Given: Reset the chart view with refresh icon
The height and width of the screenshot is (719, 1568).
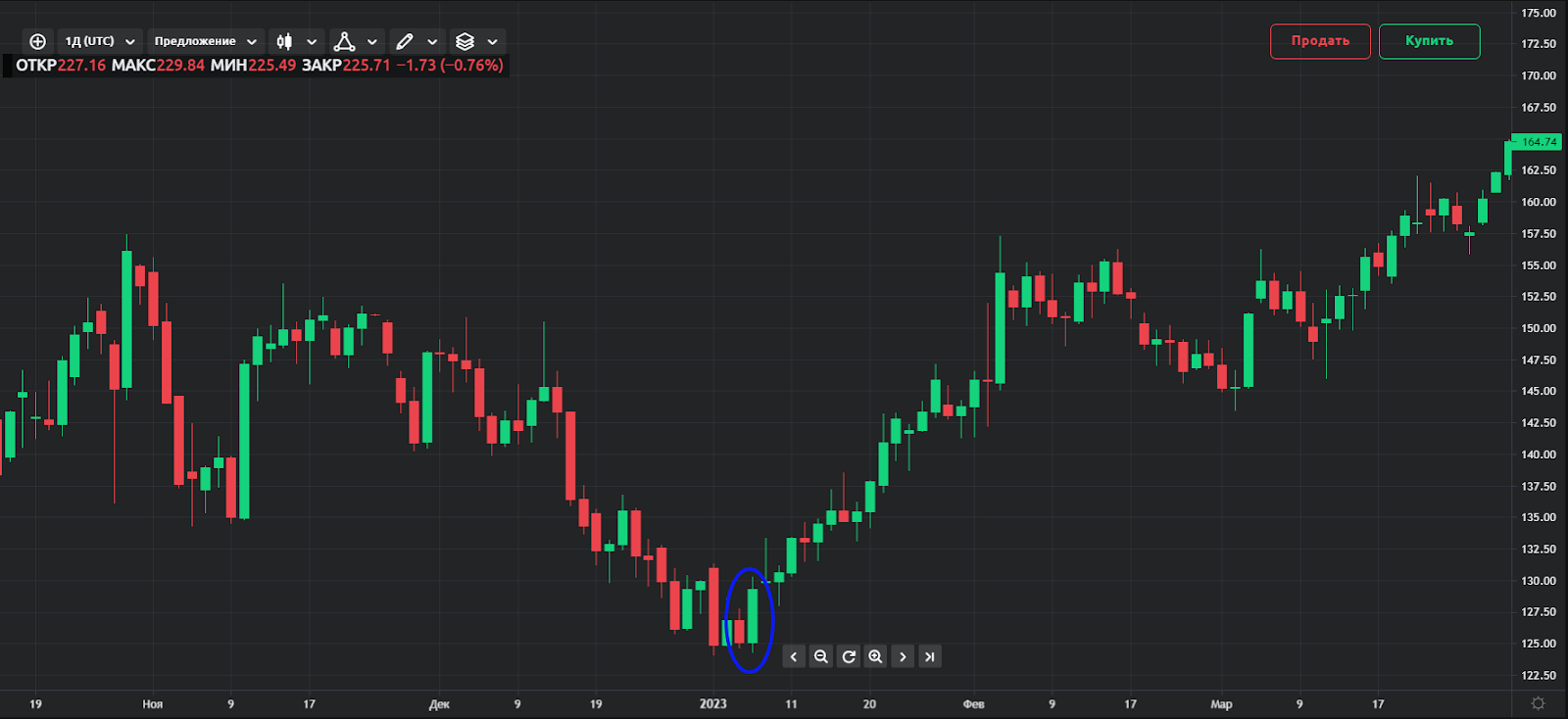Looking at the screenshot, I should pyautogui.click(x=849, y=656).
